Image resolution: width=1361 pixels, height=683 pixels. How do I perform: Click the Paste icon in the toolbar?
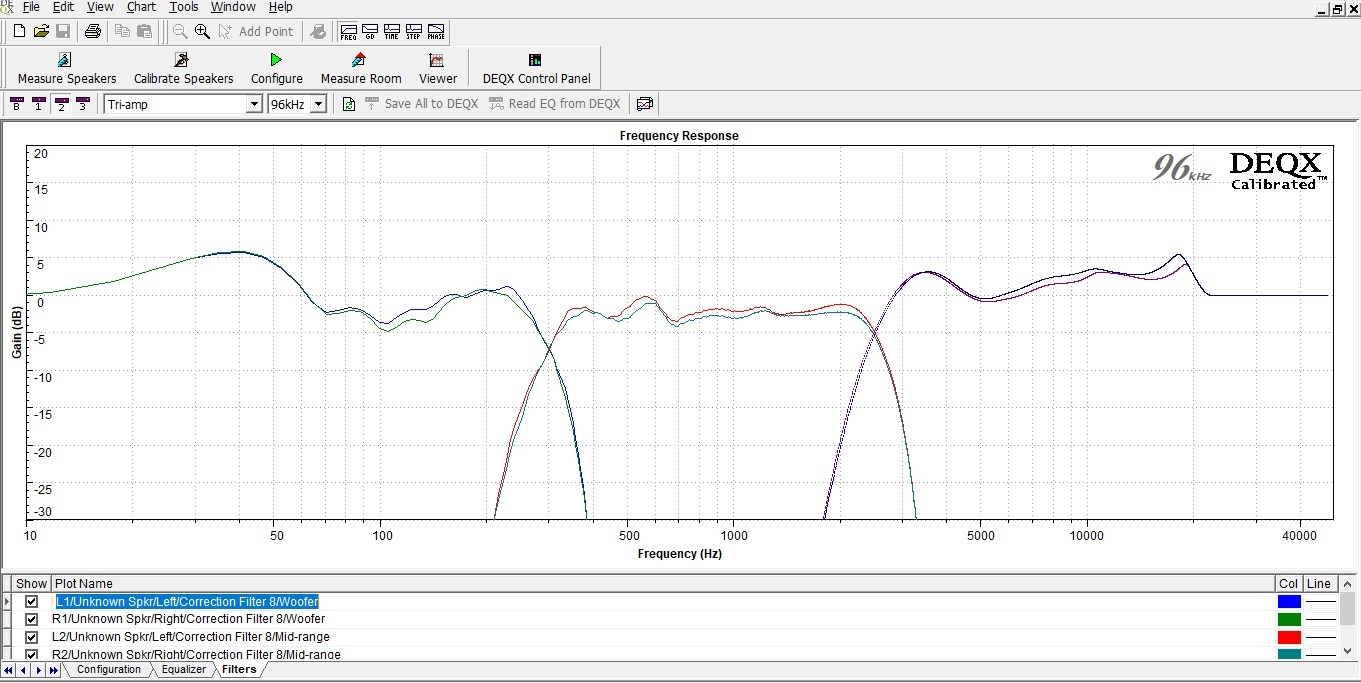[x=144, y=31]
